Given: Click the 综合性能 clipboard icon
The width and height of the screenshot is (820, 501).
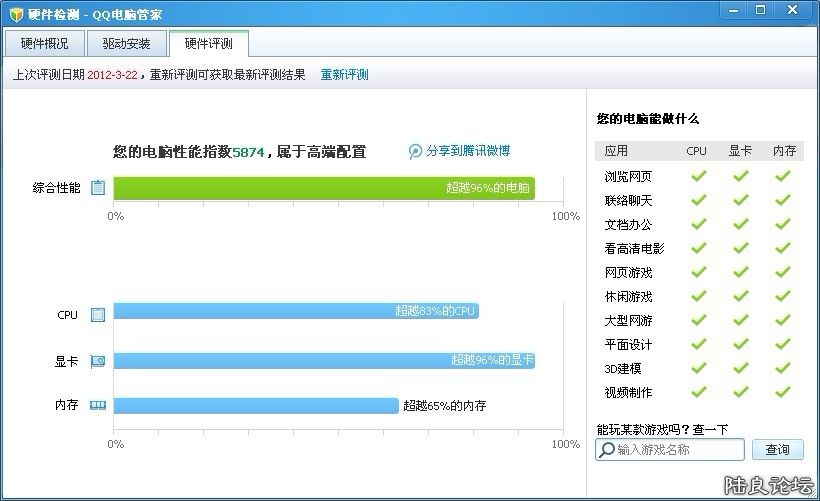Looking at the screenshot, I should [x=98, y=187].
